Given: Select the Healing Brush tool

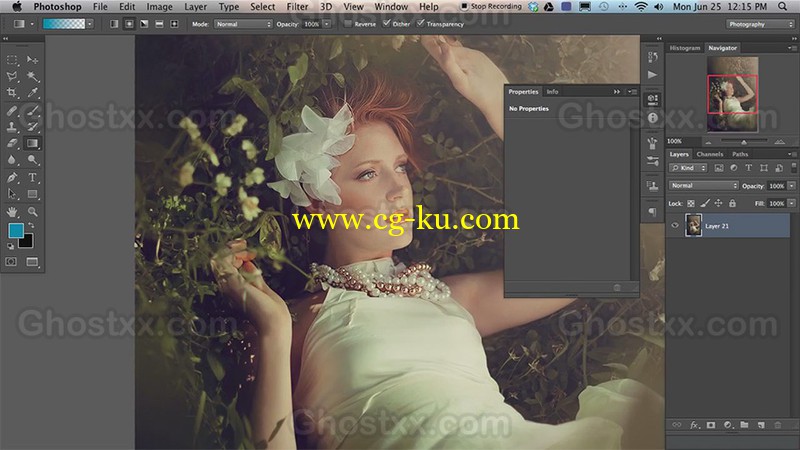Looking at the screenshot, I should pyautogui.click(x=12, y=110).
